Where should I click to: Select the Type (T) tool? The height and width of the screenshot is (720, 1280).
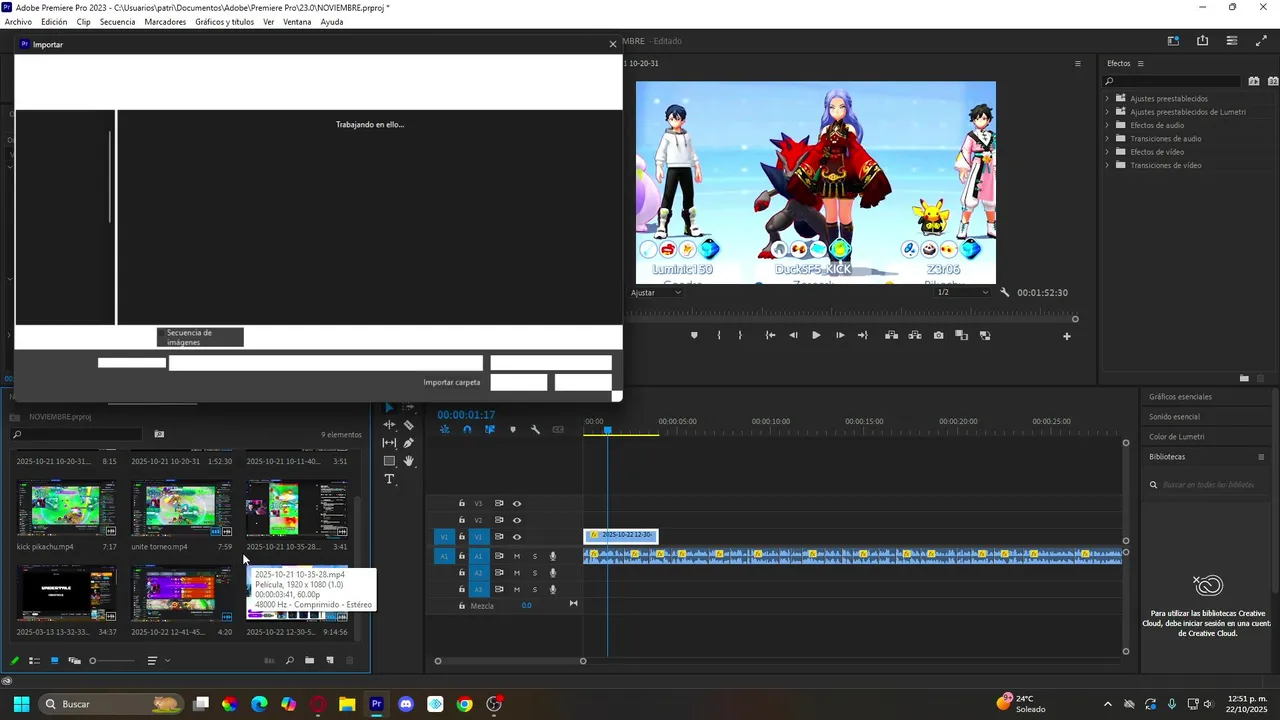(389, 479)
